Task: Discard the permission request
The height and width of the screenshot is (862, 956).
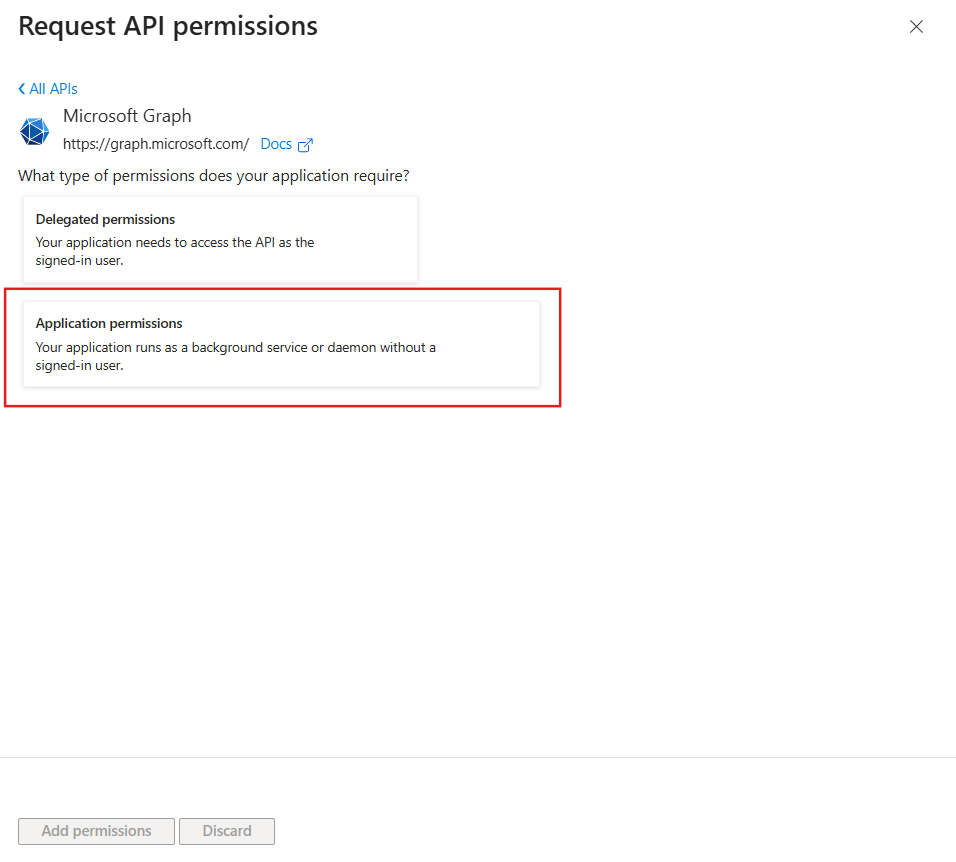Action: tap(227, 831)
